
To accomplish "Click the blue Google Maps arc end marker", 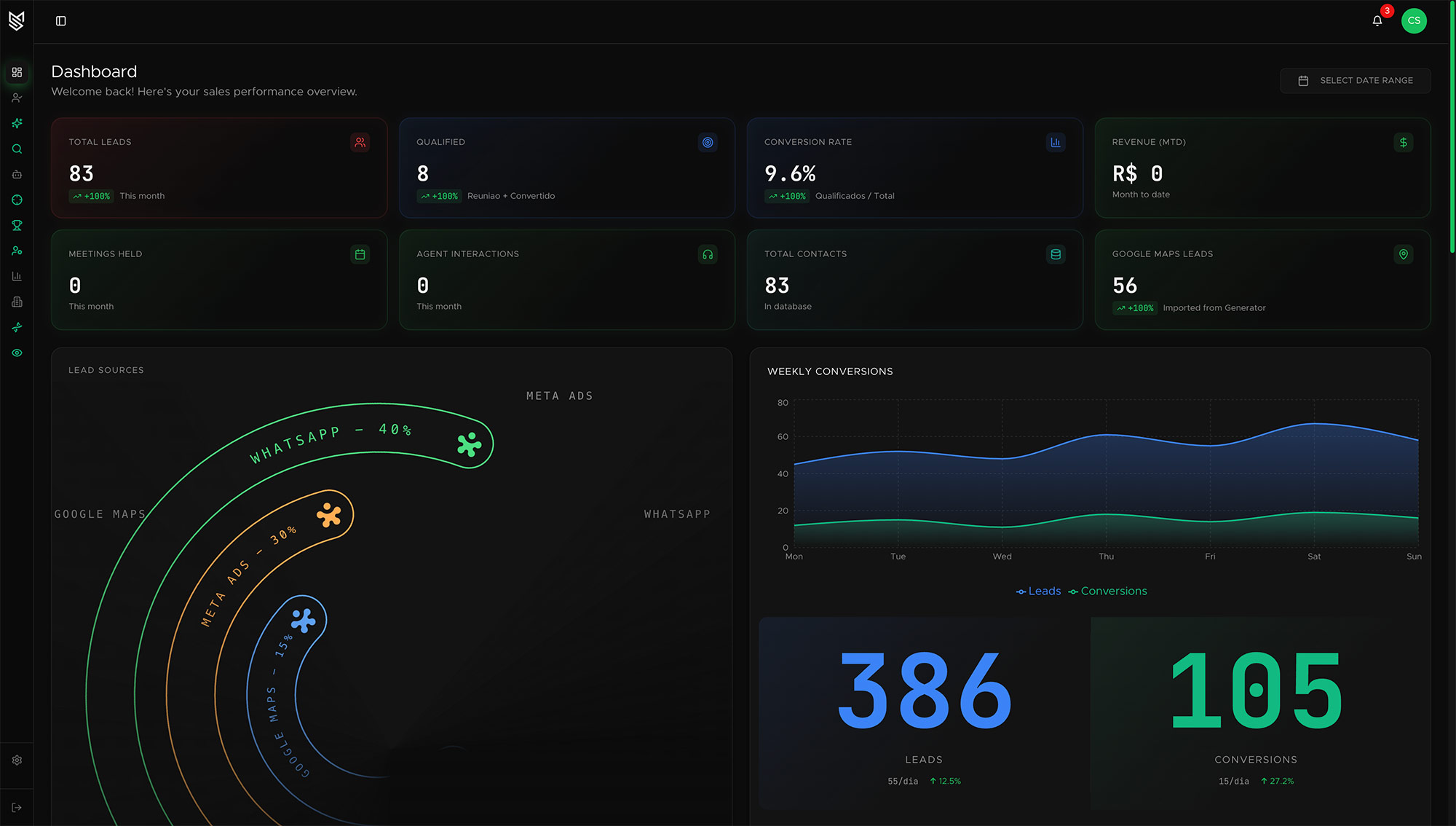I will 303,621.
